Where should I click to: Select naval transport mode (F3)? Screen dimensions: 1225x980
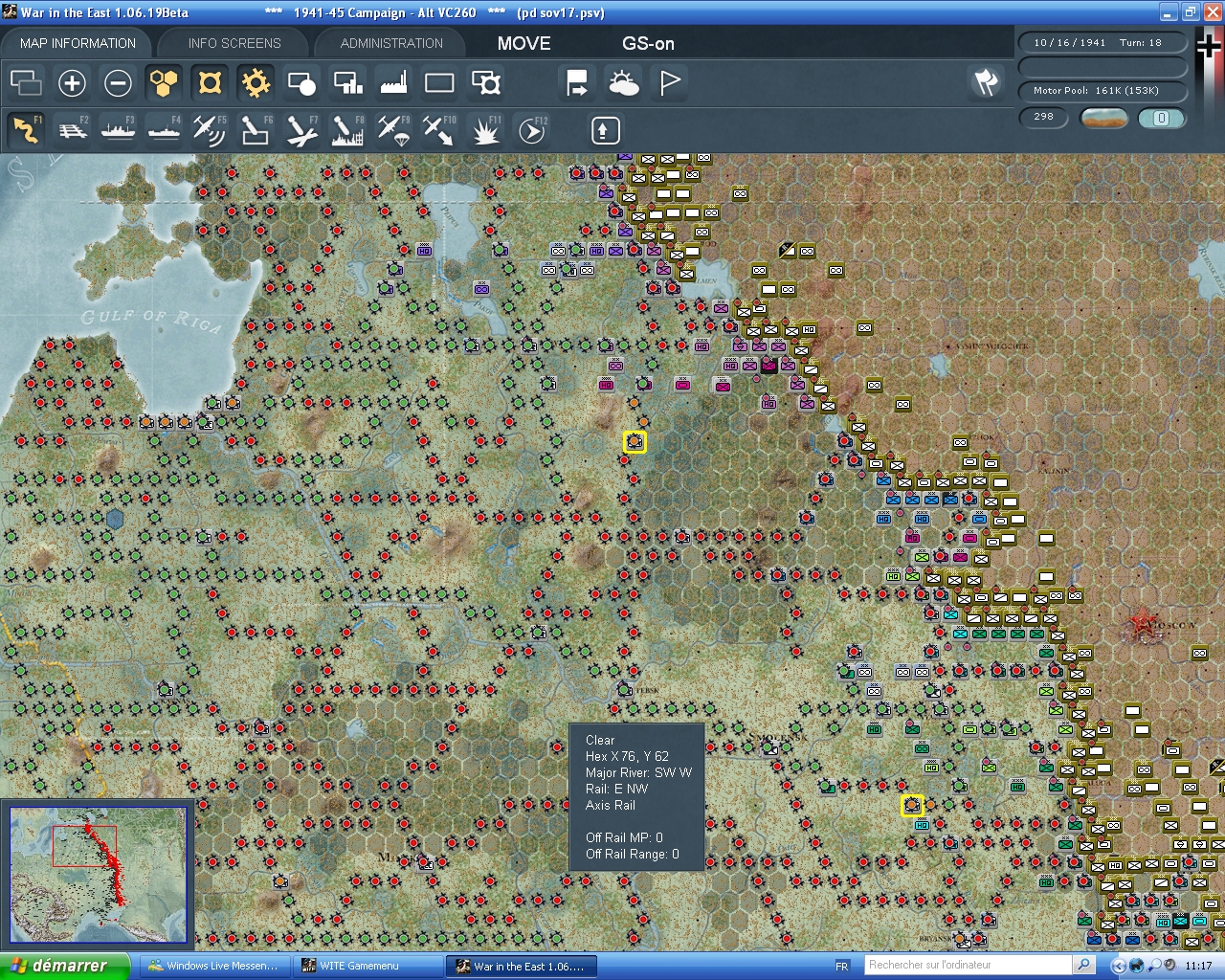(118, 129)
